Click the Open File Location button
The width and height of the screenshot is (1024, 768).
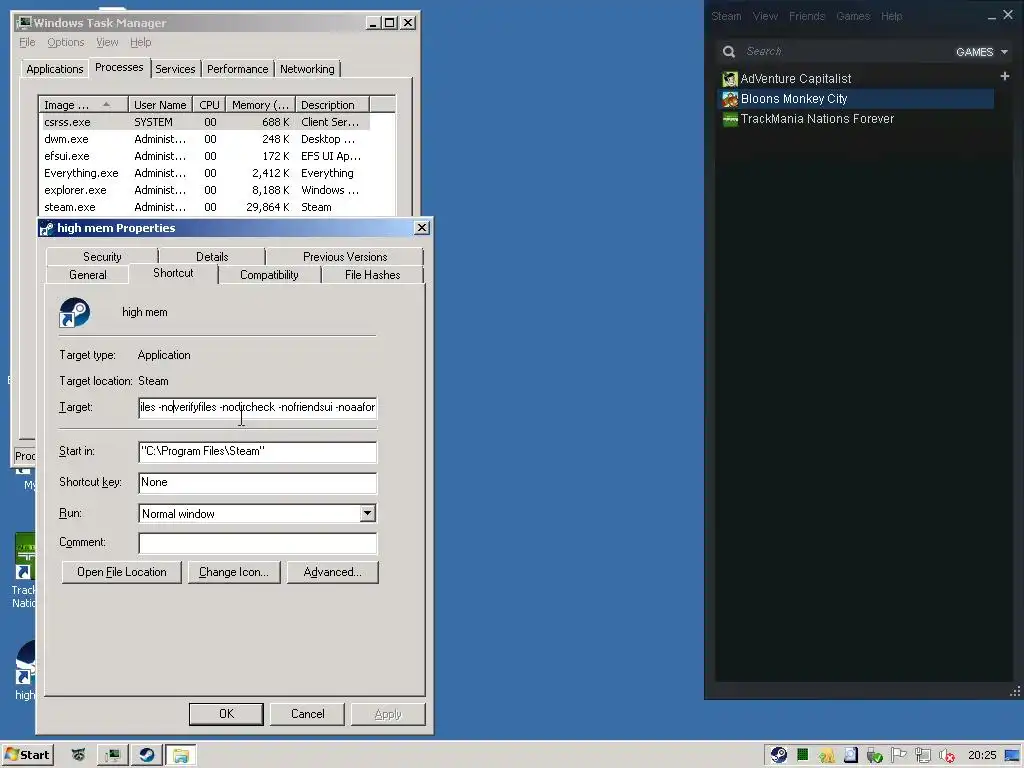(x=121, y=572)
